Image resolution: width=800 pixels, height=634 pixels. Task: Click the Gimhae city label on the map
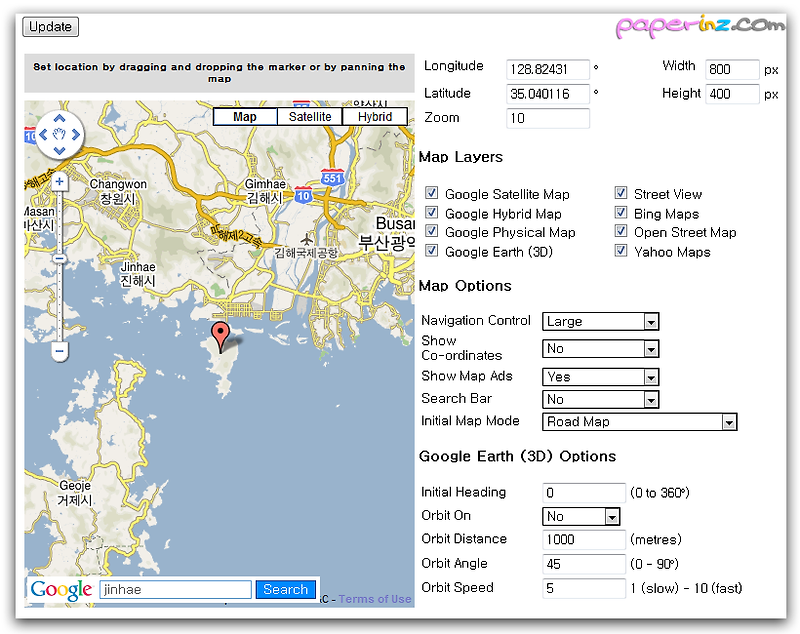click(x=265, y=191)
